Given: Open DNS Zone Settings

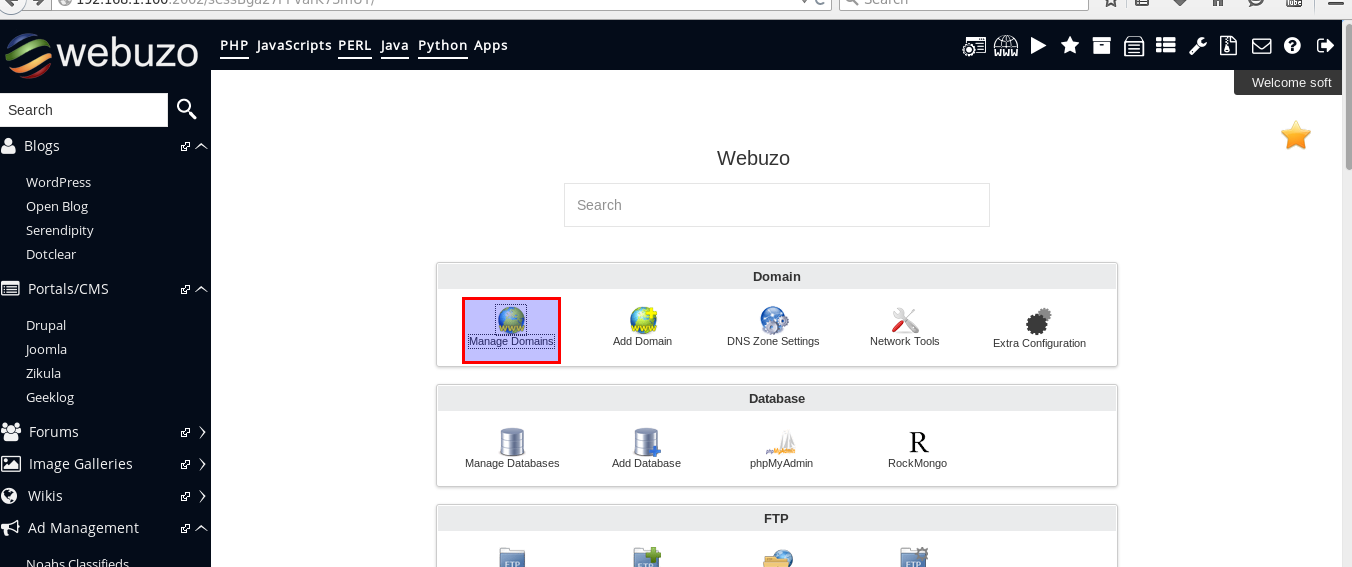Looking at the screenshot, I should [x=773, y=326].
